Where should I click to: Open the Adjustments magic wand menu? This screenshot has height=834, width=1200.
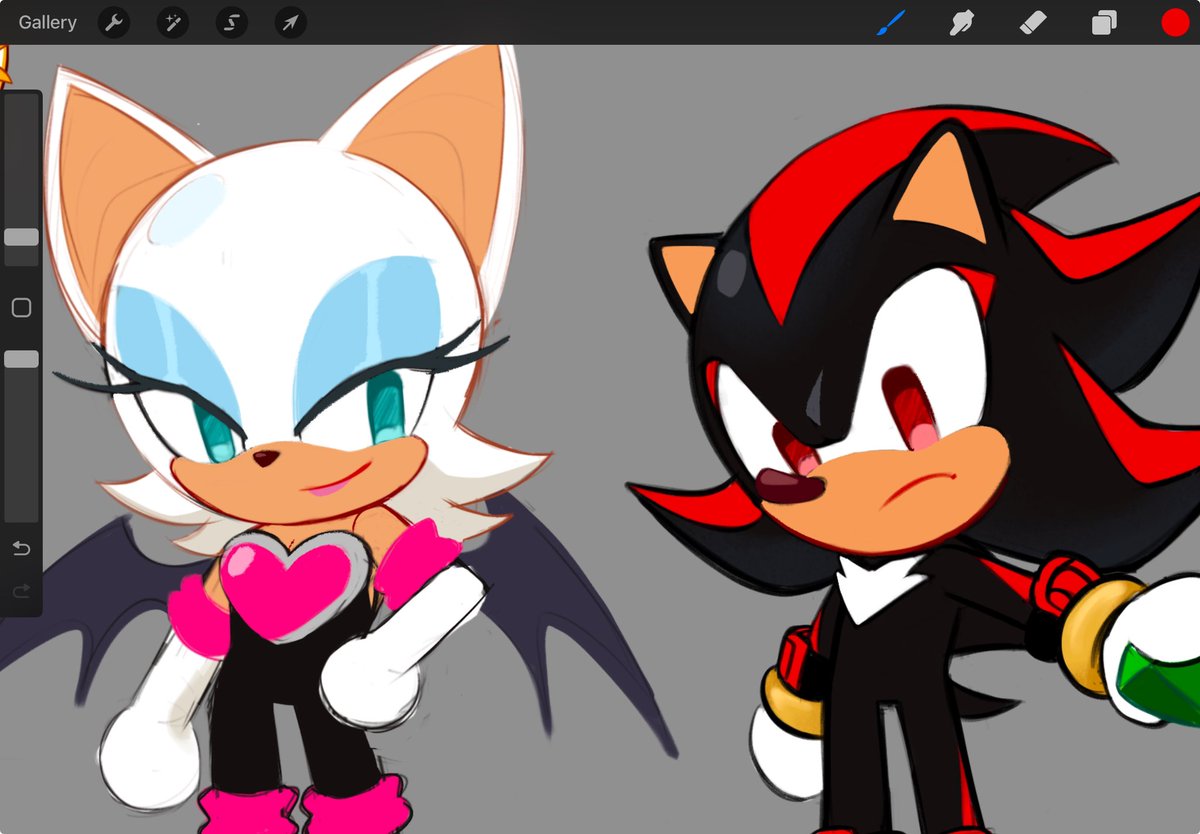[x=173, y=22]
